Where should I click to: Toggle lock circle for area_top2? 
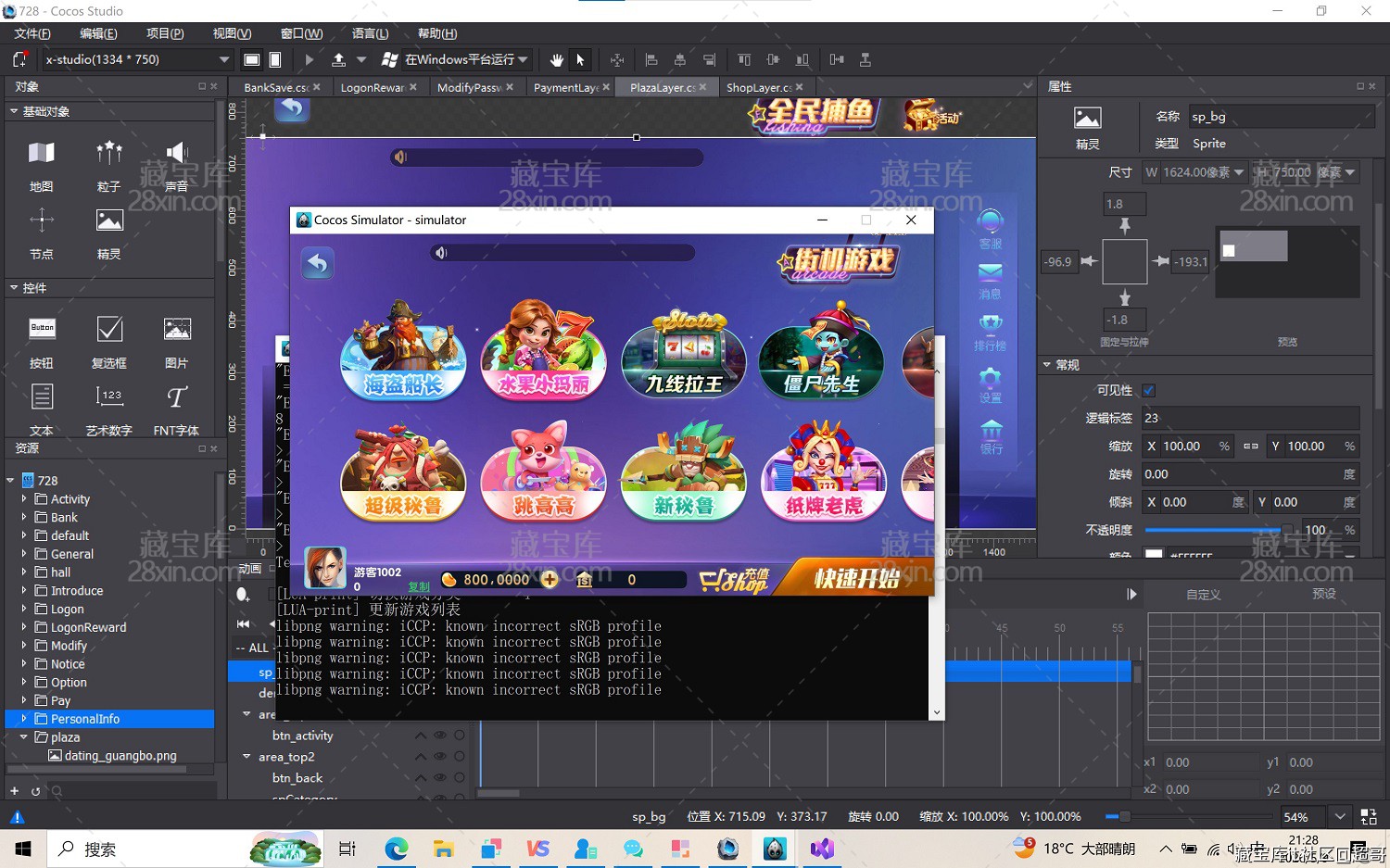click(x=460, y=757)
